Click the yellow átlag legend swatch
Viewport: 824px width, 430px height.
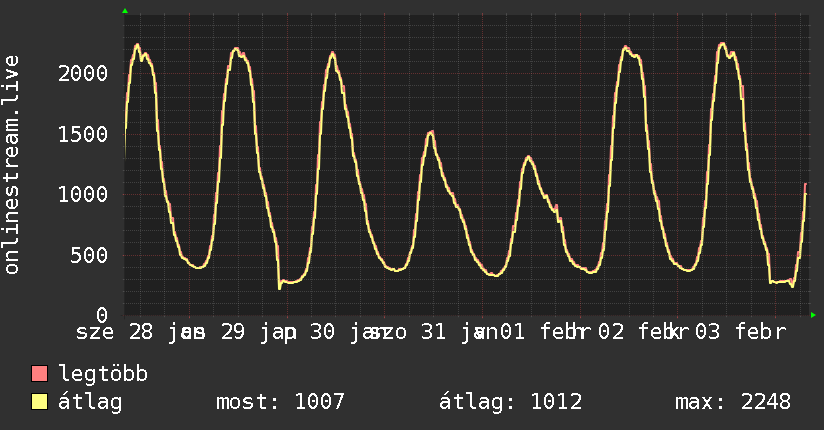pos(39,401)
